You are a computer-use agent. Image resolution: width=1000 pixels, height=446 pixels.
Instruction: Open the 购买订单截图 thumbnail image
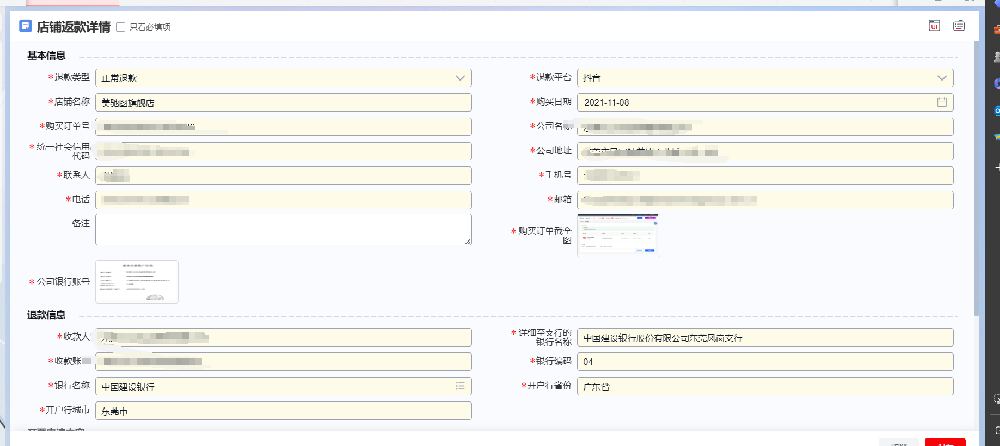click(x=617, y=235)
